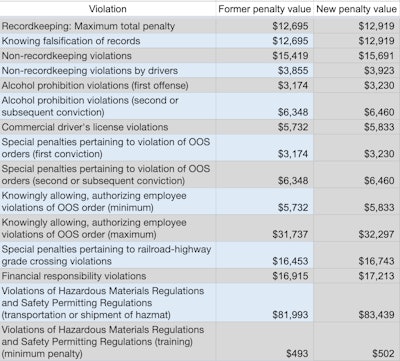Click the Recordkeeping: Maximum total penalty cell
Viewport: 400px width, 361px height.
[x=108, y=26]
